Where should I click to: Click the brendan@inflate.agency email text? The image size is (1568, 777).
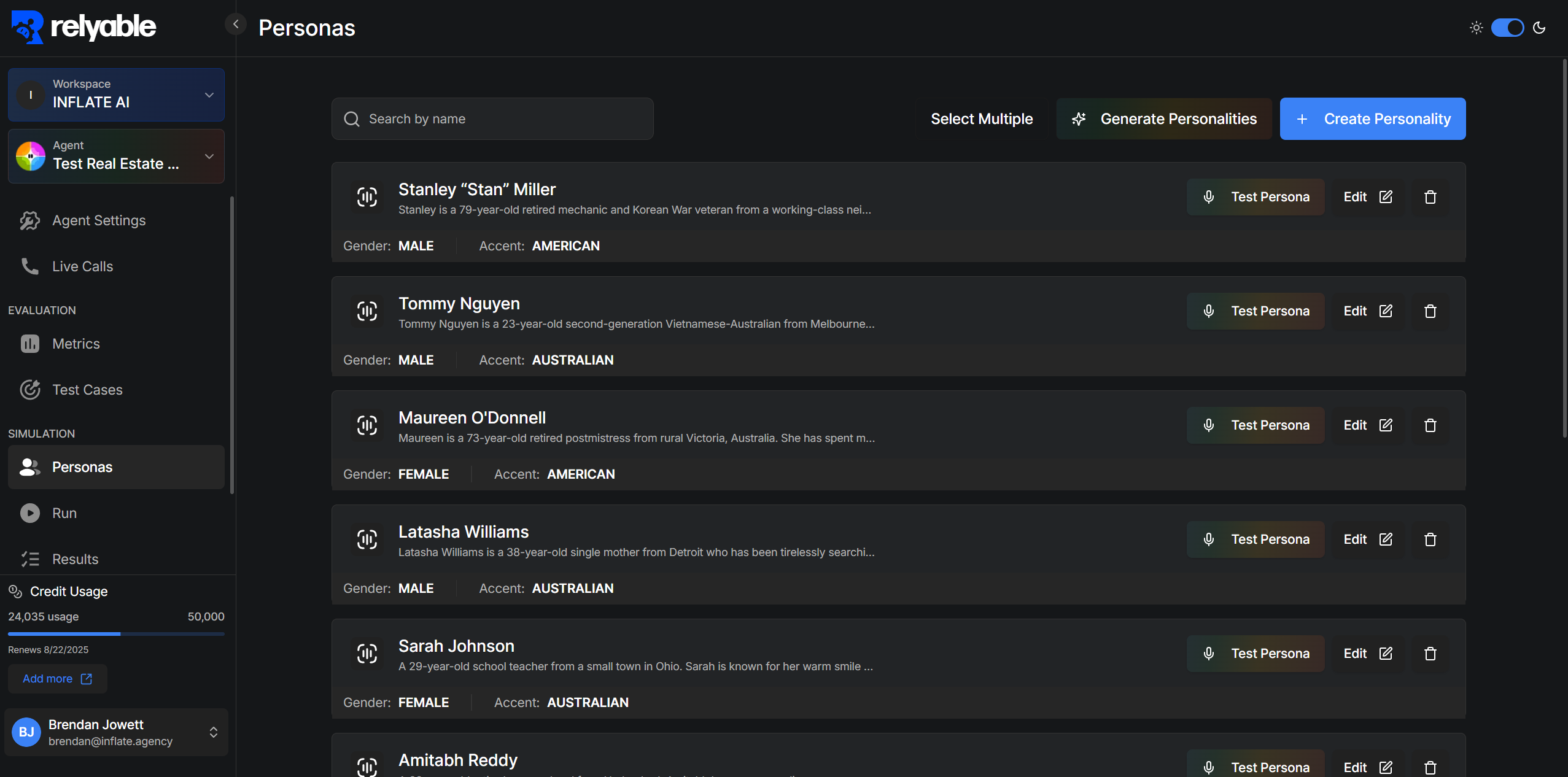pos(111,741)
